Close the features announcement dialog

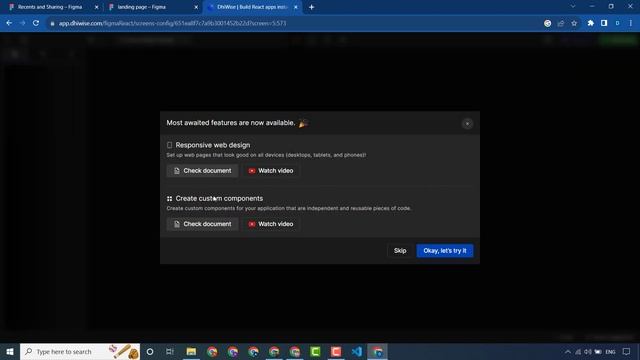467,124
